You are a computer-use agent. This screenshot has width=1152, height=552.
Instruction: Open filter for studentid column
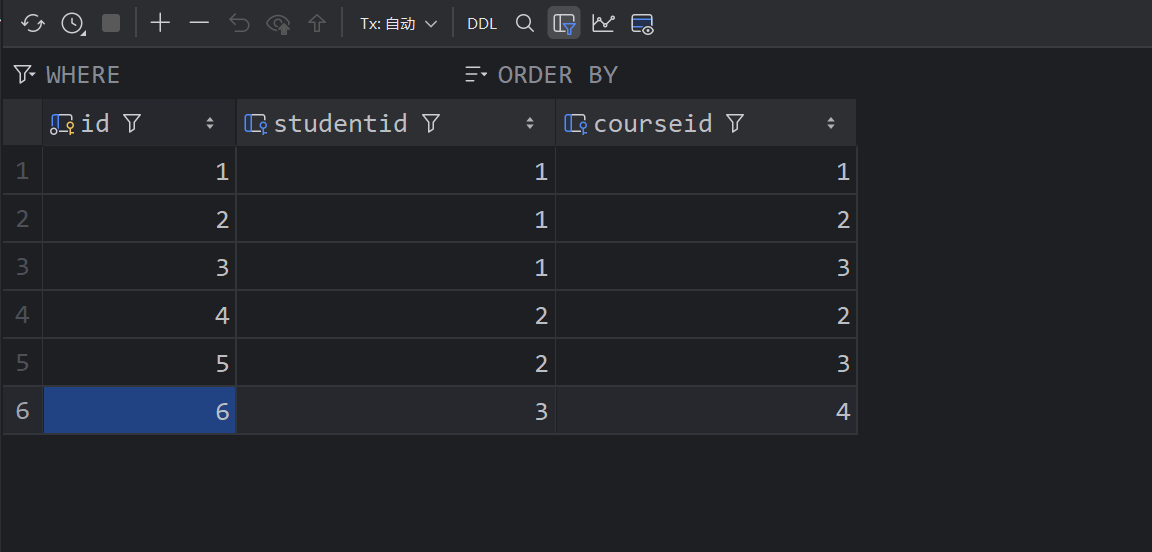click(x=431, y=123)
